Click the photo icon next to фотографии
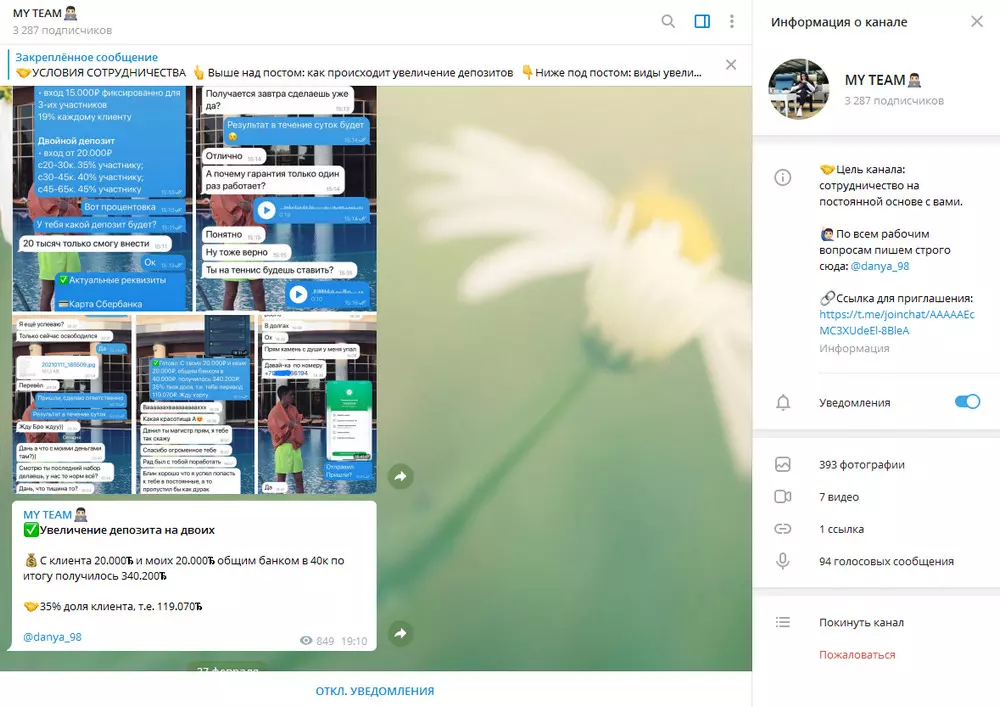1000x707 pixels. [783, 464]
